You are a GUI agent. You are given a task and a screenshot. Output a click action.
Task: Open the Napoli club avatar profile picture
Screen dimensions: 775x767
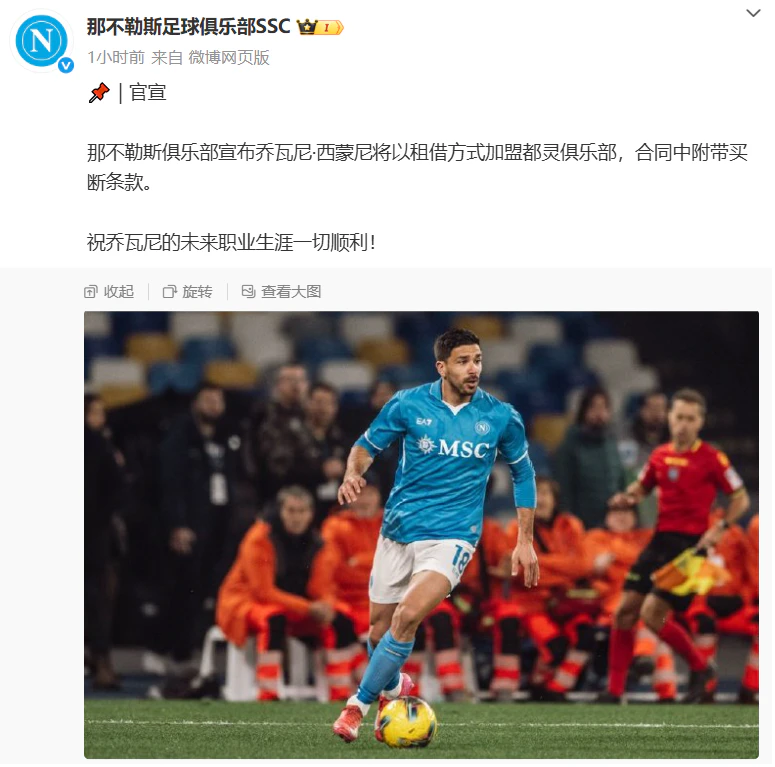point(42,41)
